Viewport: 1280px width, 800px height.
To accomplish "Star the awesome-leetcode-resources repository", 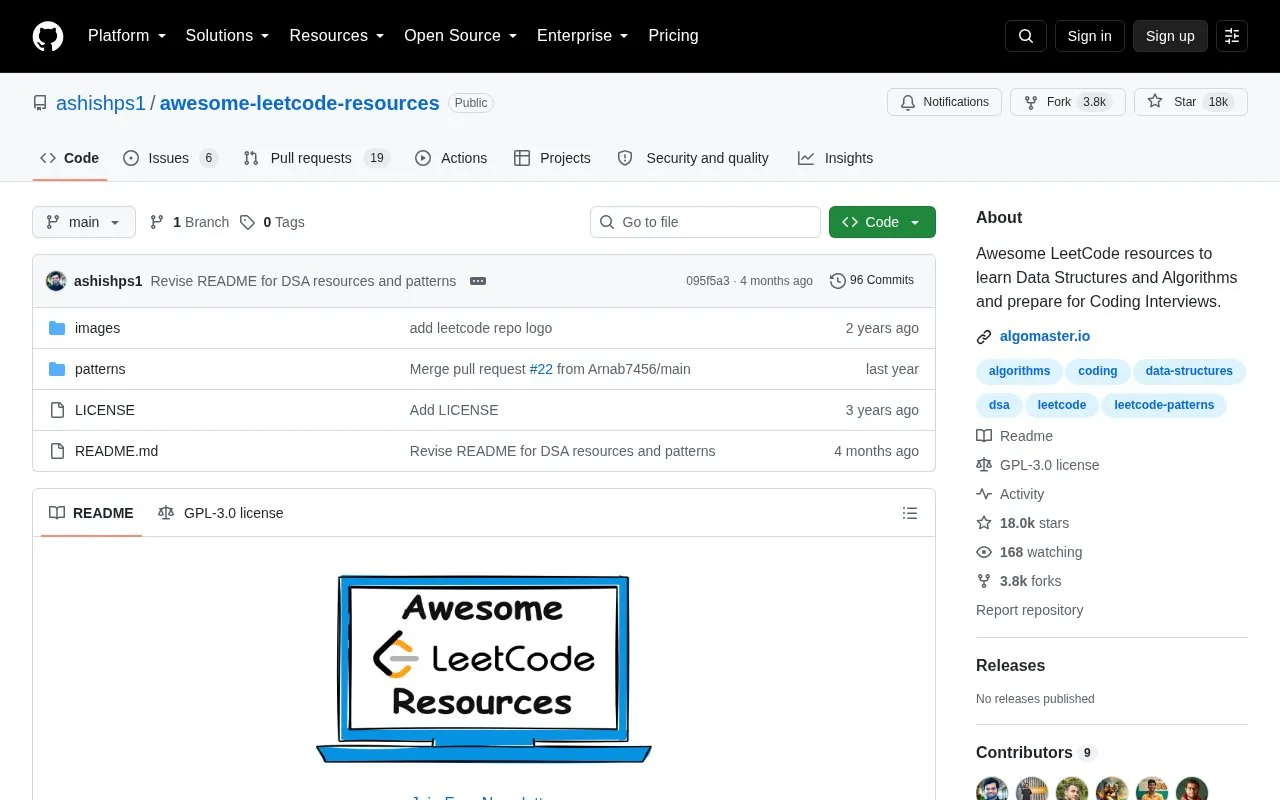I will point(1190,102).
